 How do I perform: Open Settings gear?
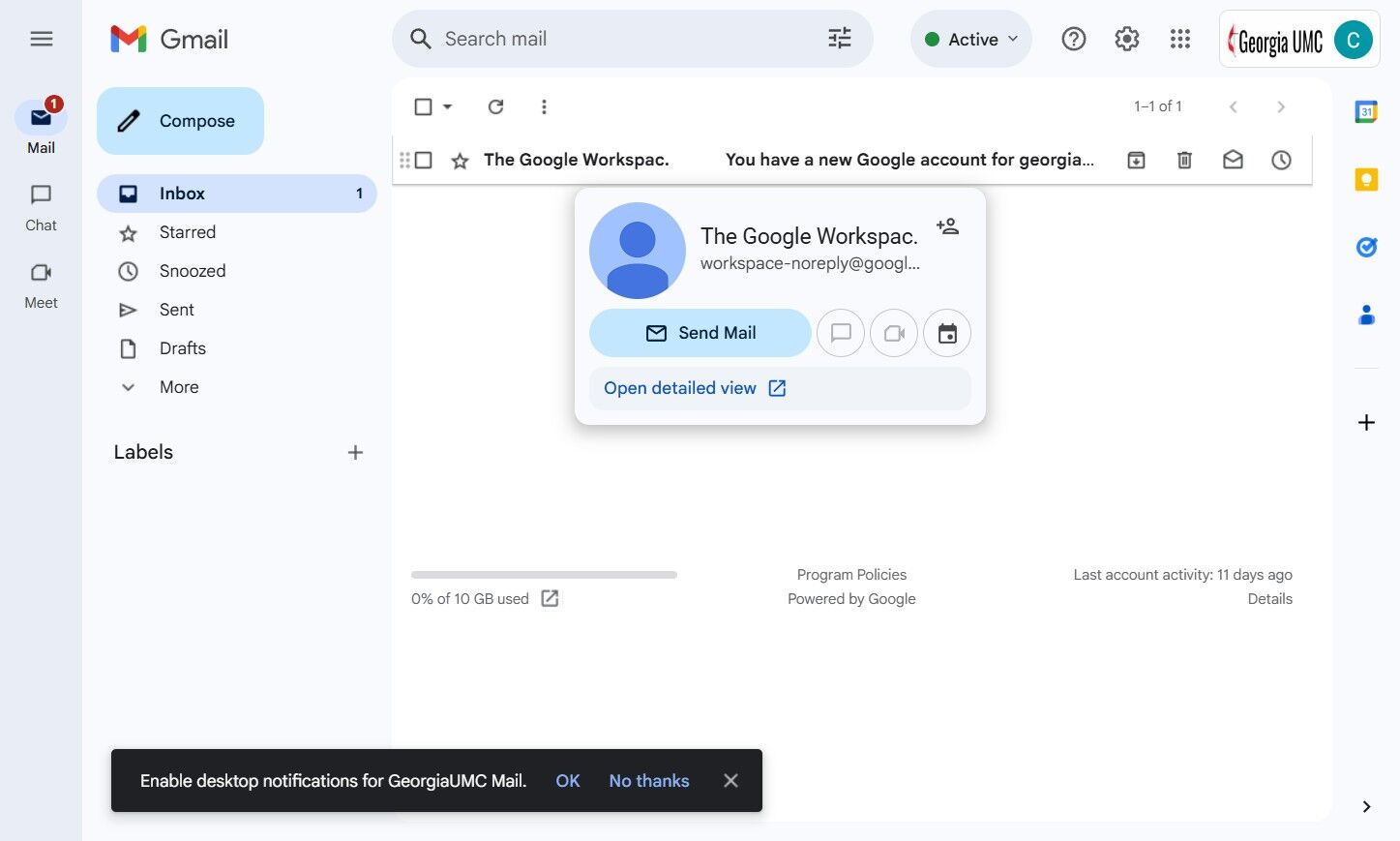tap(1127, 39)
